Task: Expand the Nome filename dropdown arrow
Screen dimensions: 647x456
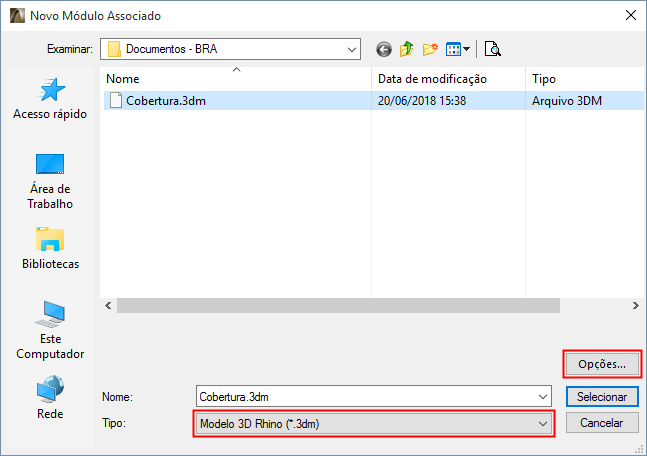Action: 543,397
